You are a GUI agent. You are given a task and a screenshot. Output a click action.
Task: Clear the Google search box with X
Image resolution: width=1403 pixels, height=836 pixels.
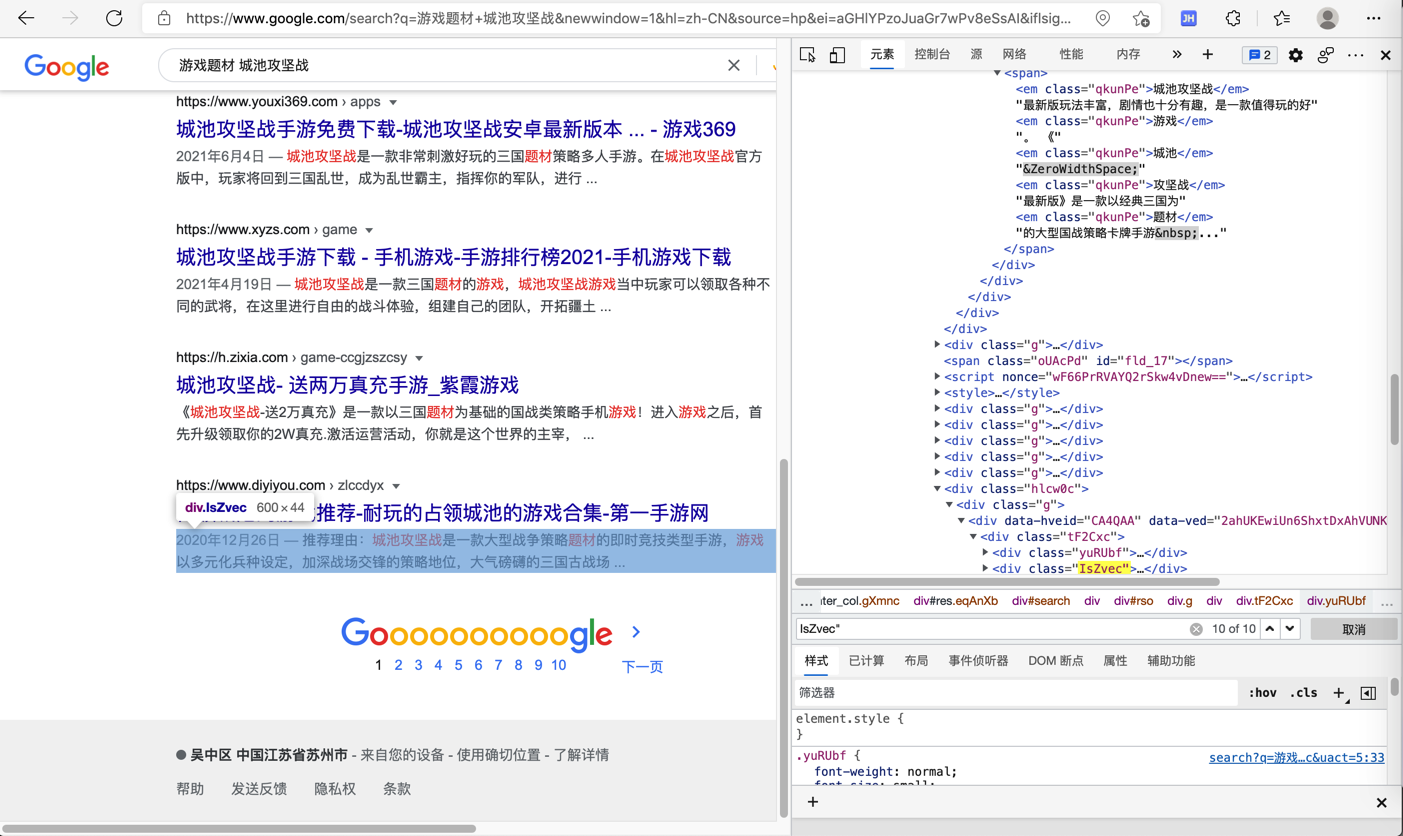(734, 65)
